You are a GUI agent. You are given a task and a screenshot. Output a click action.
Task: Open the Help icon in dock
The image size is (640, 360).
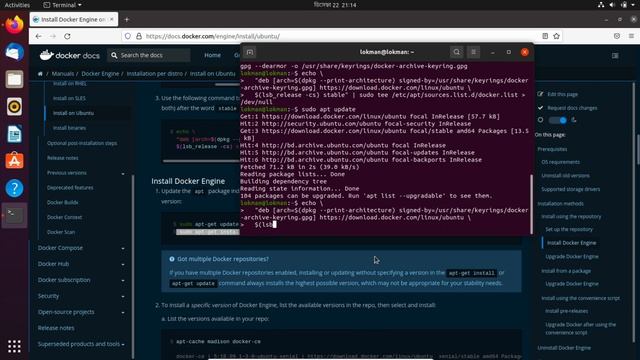coord(14,188)
